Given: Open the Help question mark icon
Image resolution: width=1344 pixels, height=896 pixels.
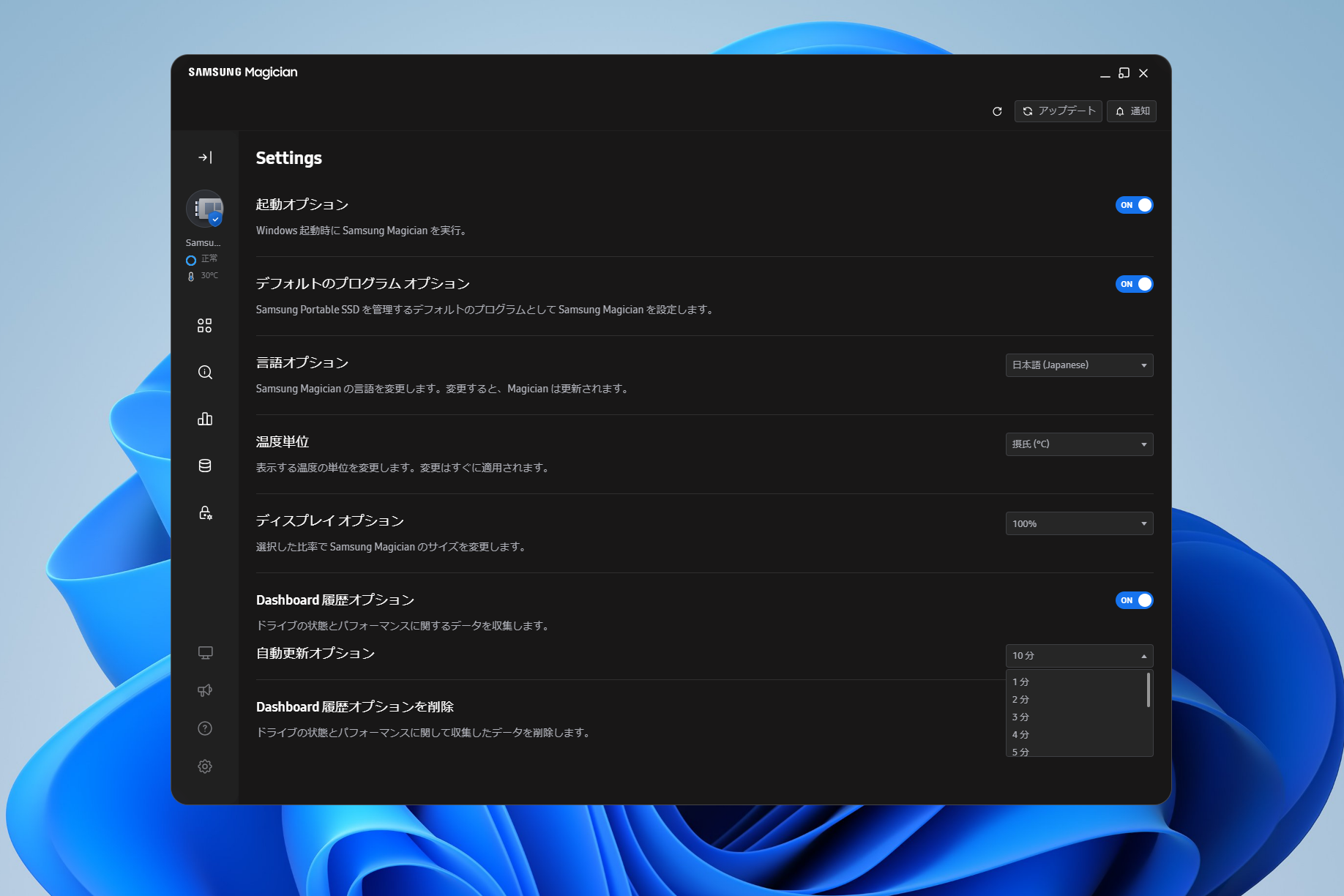Looking at the screenshot, I should click(205, 728).
